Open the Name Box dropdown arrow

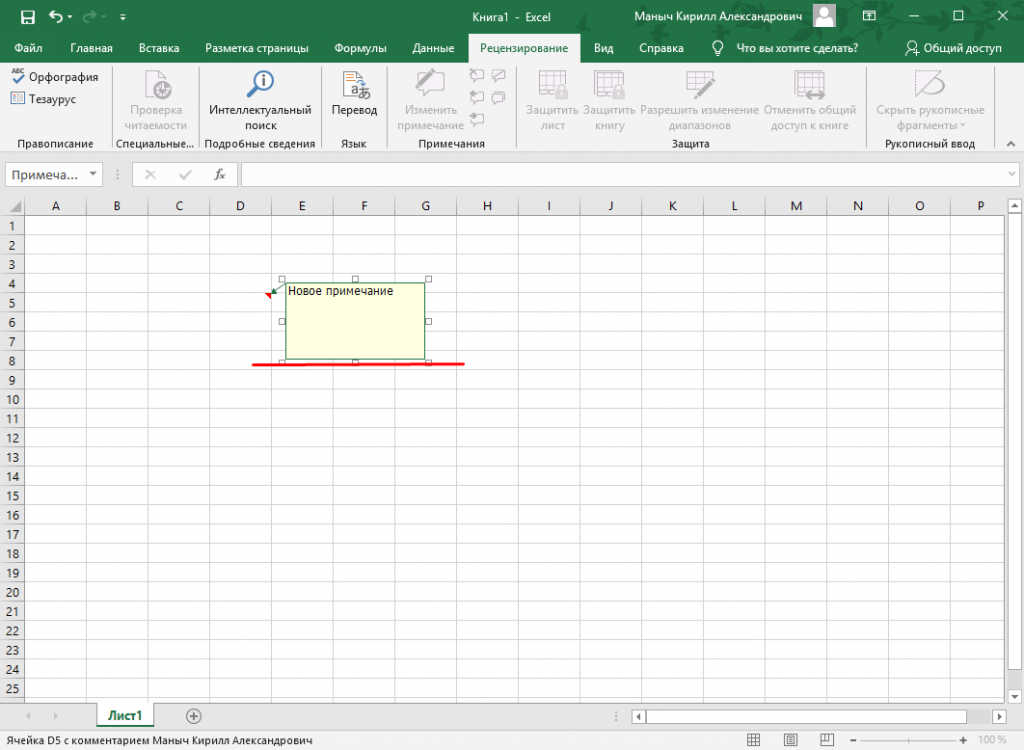pyautogui.click(x=93, y=174)
